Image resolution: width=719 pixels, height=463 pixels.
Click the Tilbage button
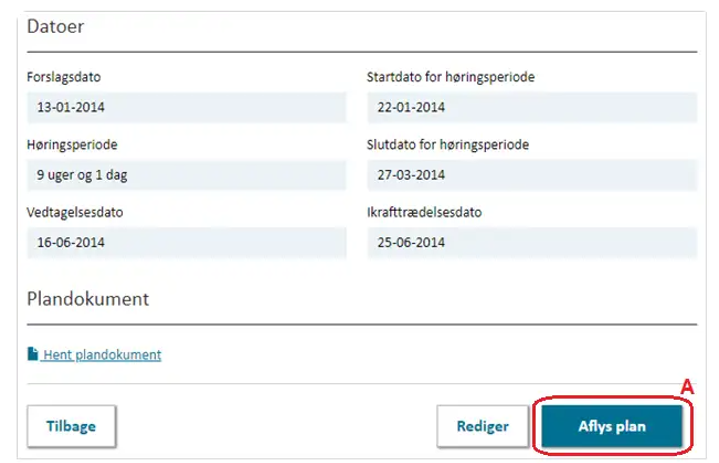point(71,426)
